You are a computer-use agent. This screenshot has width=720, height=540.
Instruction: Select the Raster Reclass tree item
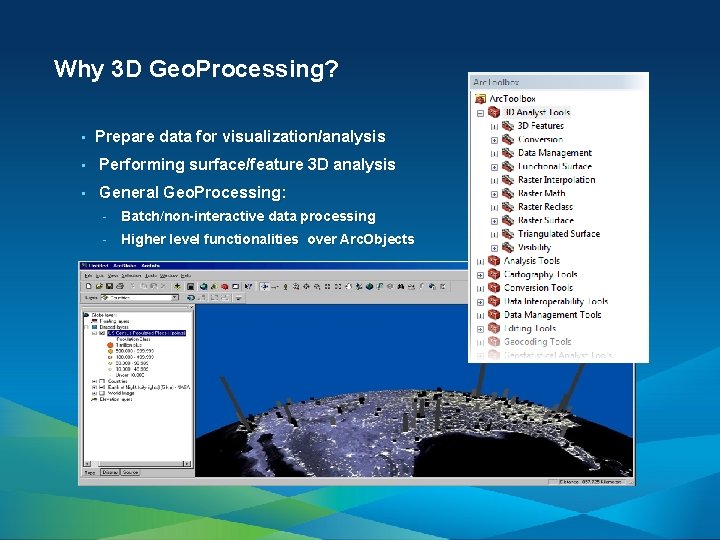click(x=545, y=207)
